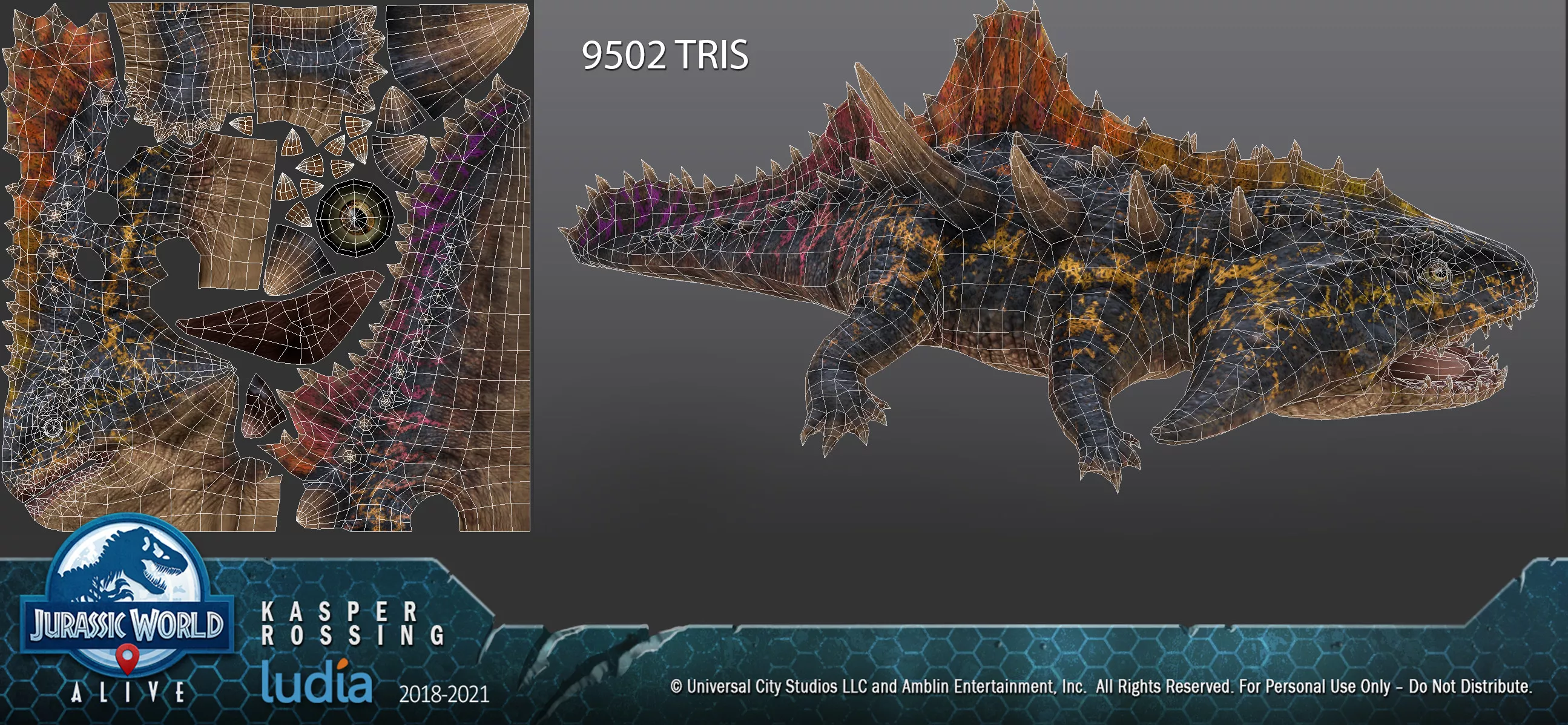Click the 2018-2021 date text

(x=444, y=694)
